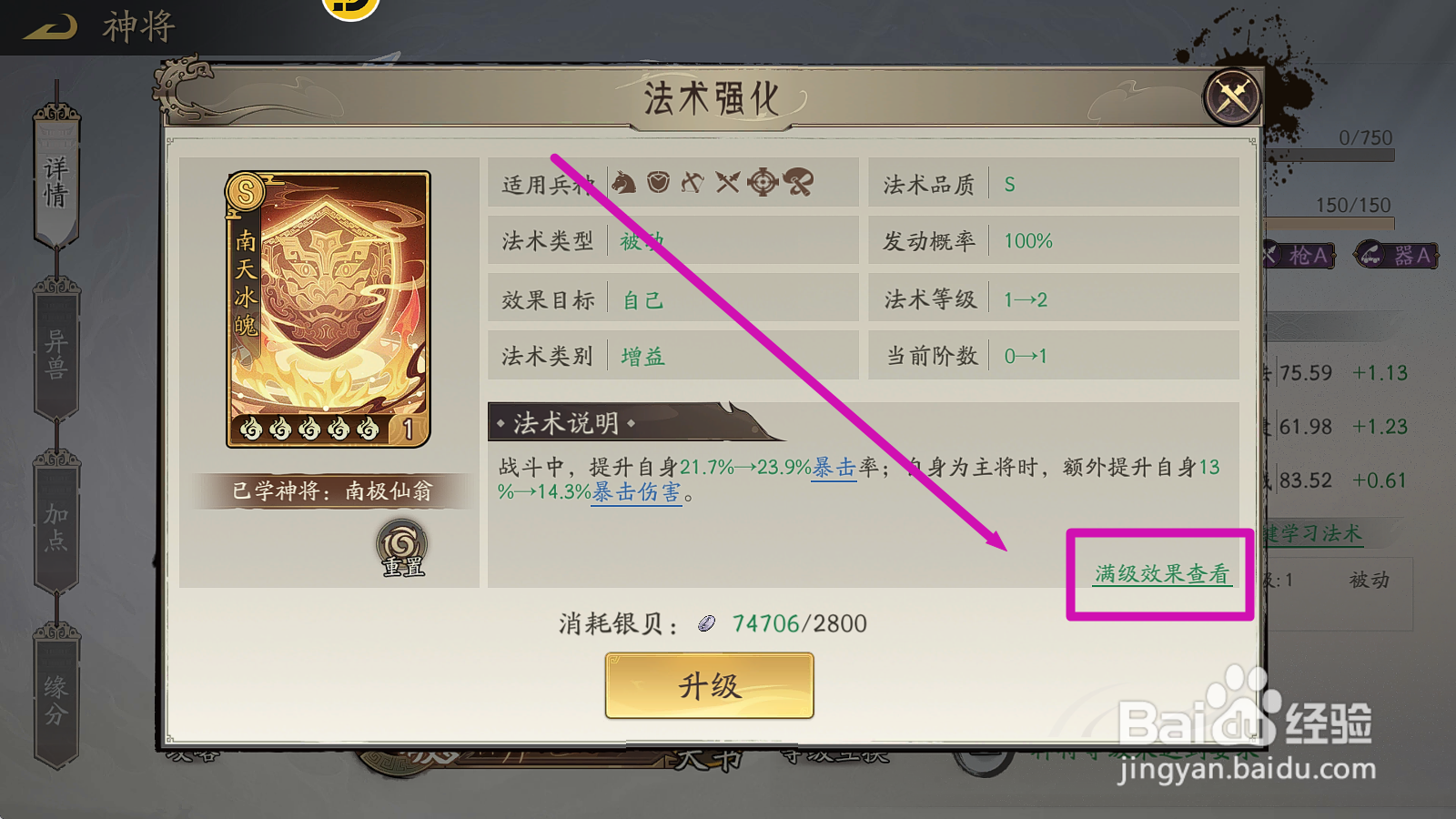Select the crossed-swords troop icon
This screenshot has width=1456, height=819.
(727, 183)
